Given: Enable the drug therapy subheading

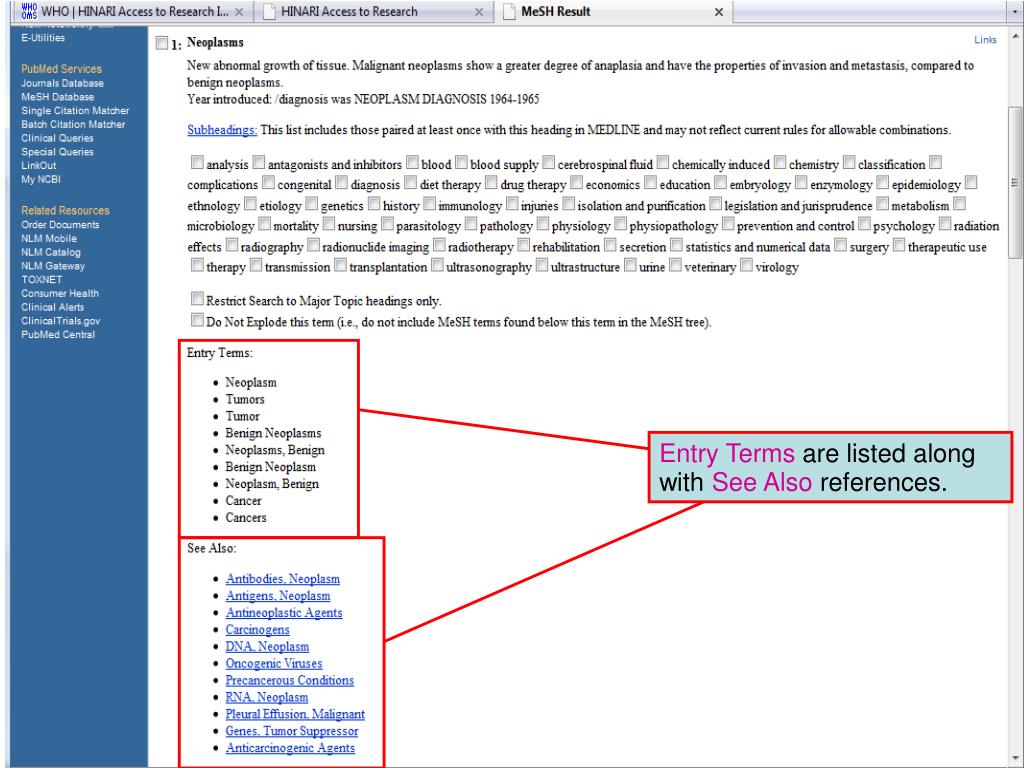Looking at the screenshot, I should [x=491, y=183].
